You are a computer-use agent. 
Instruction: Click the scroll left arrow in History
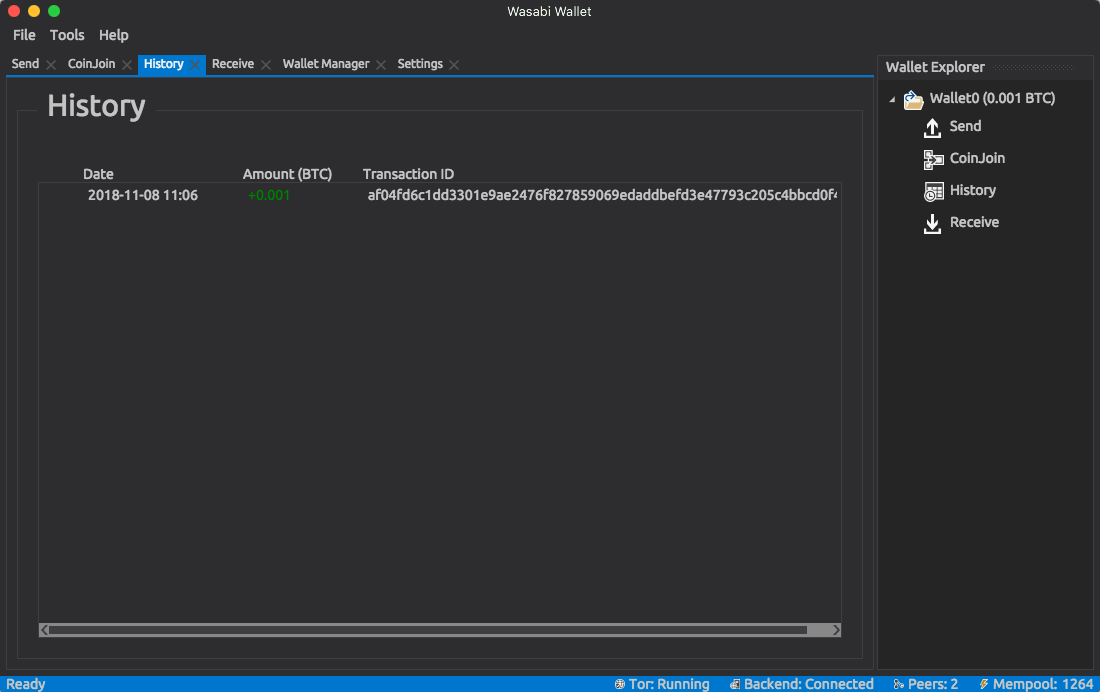coord(44,630)
